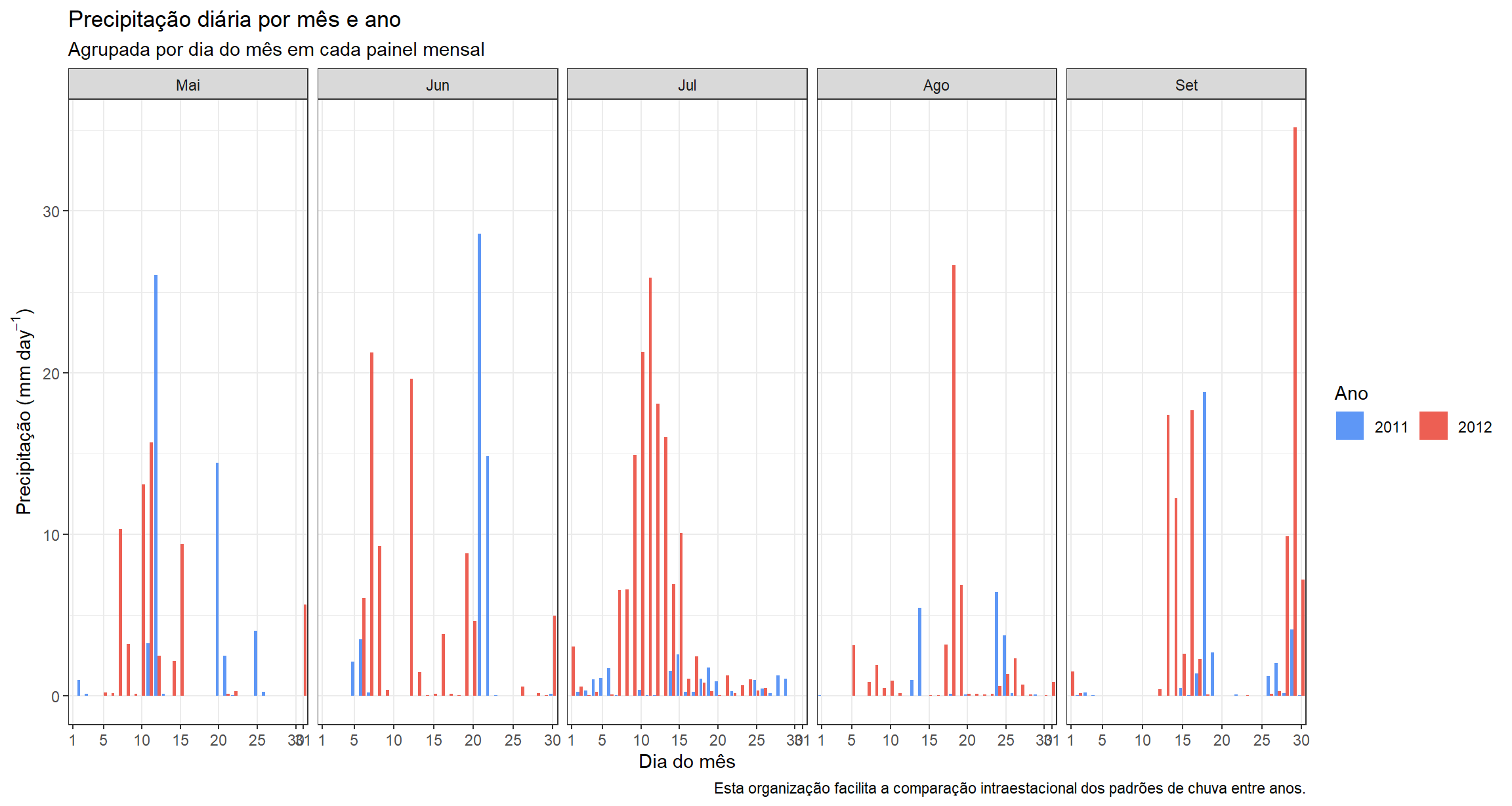Select the Jun panel header
This screenshot has height=806, width=1512.
(437, 85)
